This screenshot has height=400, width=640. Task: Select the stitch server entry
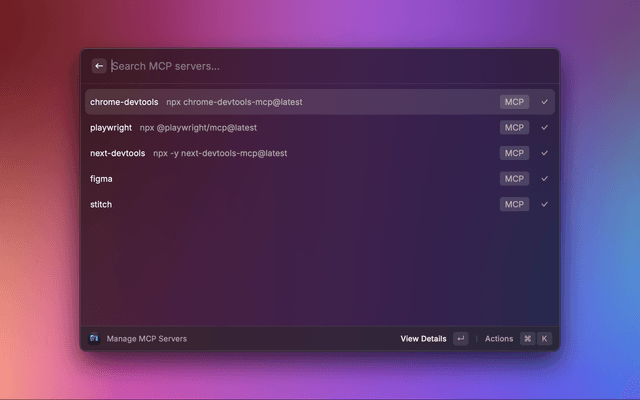click(300, 204)
